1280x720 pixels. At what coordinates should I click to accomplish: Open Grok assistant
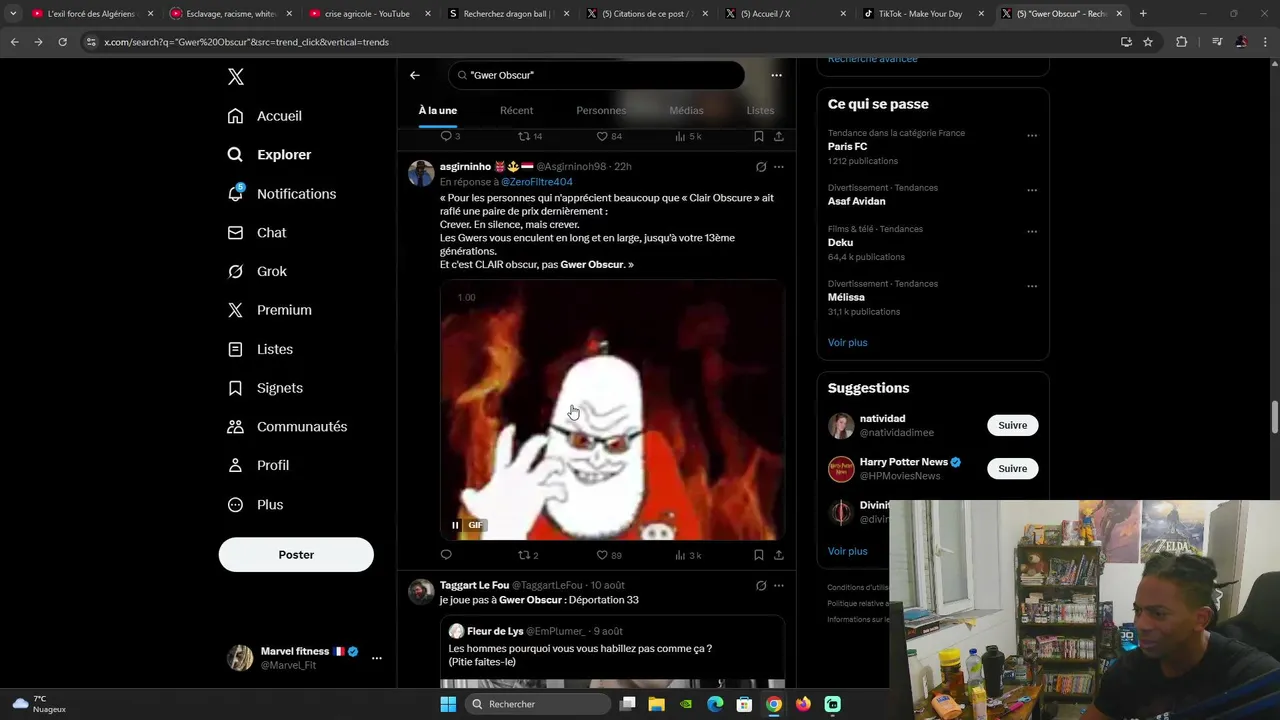(257, 272)
